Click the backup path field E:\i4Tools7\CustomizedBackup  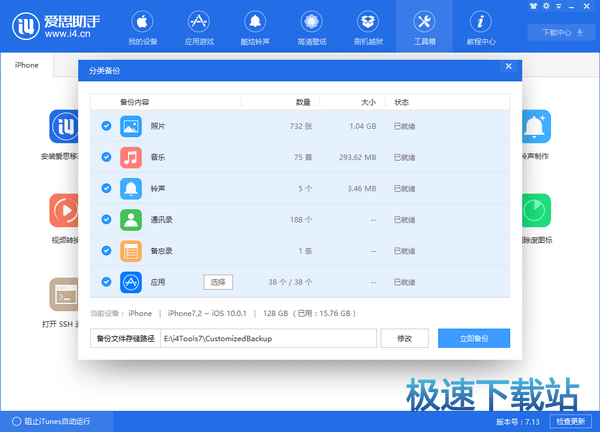268,338
